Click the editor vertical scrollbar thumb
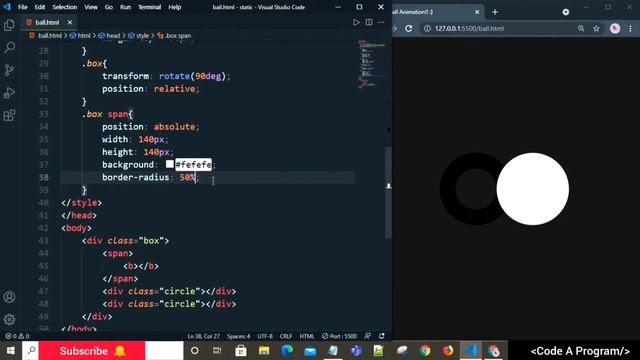The height and width of the screenshot is (360, 640). 388,192
